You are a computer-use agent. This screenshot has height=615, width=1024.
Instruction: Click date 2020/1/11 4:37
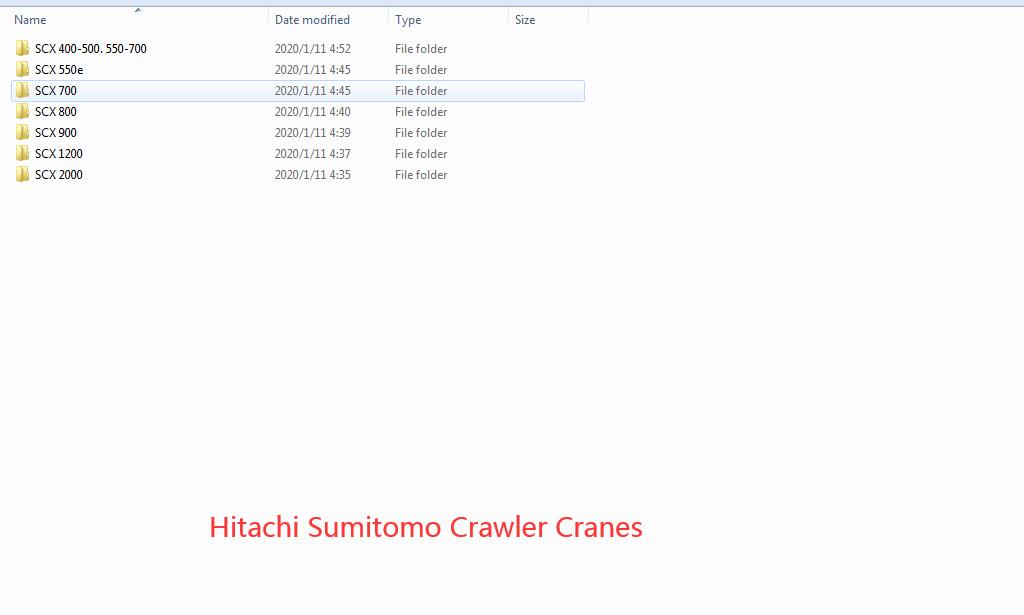coord(313,153)
